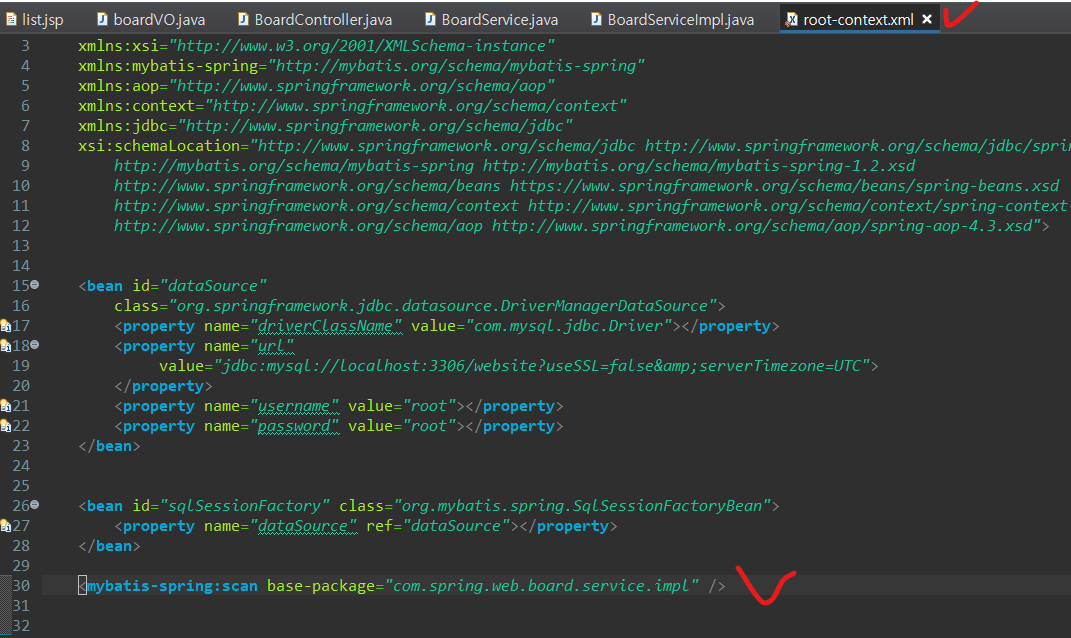This screenshot has width=1071, height=638.
Task: Click the "com.mysql.jdbc.Driver" value
Action: click(569, 325)
